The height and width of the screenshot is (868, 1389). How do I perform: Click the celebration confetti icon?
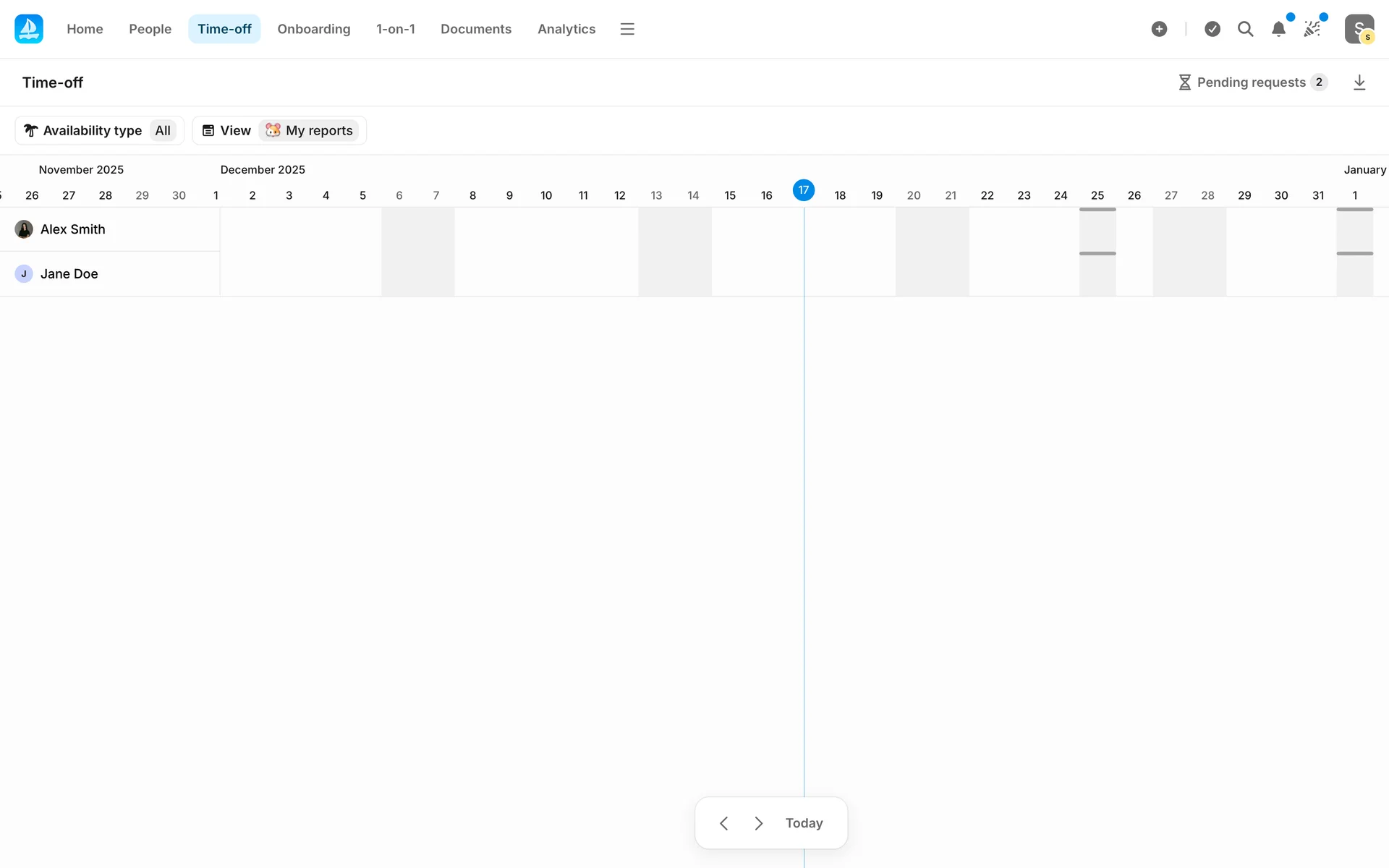1312,29
